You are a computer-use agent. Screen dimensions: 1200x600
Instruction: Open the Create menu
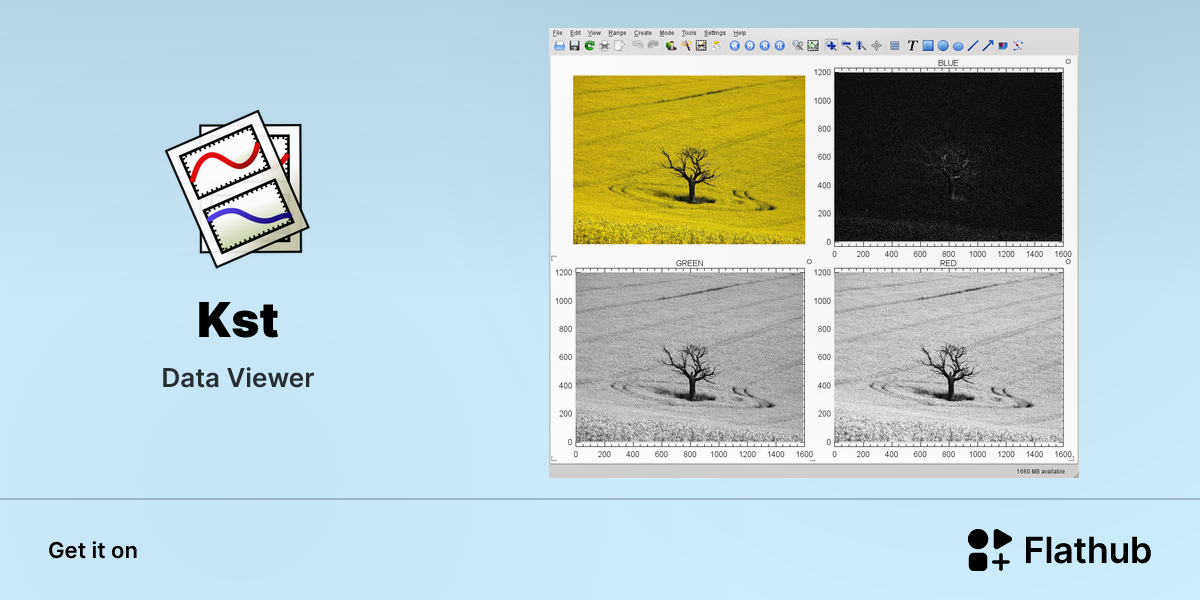(643, 33)
